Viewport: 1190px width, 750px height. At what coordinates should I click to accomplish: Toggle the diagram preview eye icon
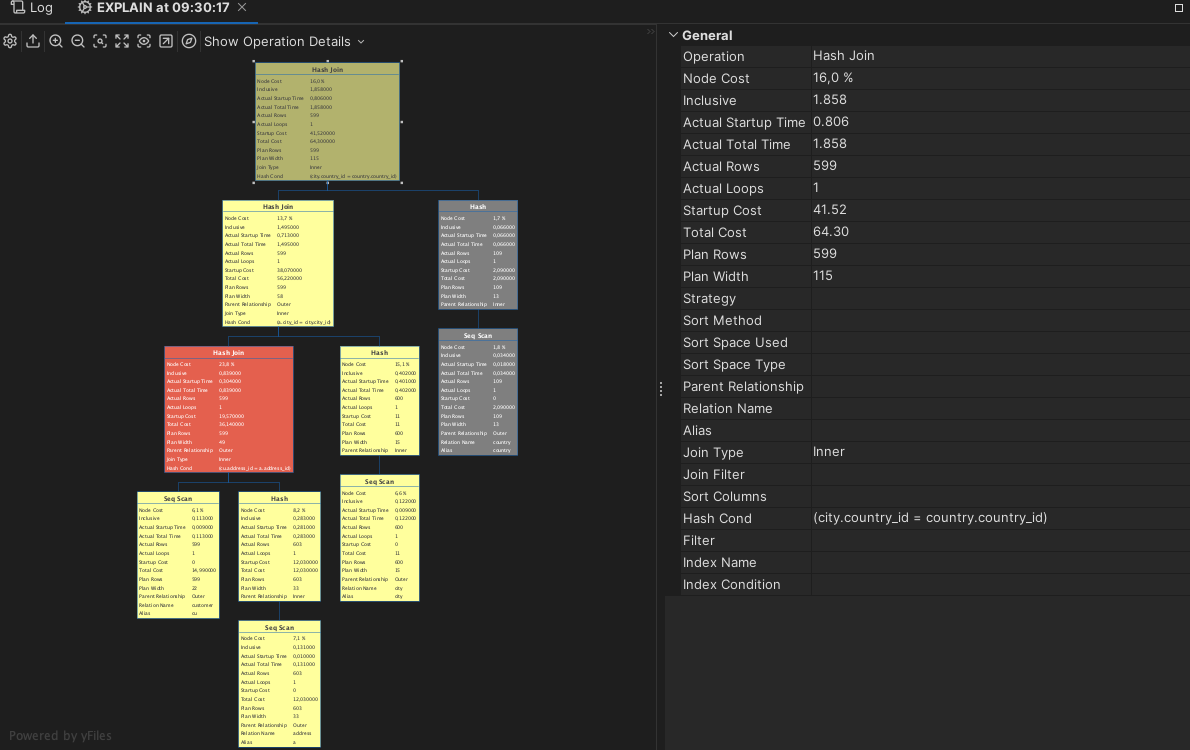coord(144,41)
